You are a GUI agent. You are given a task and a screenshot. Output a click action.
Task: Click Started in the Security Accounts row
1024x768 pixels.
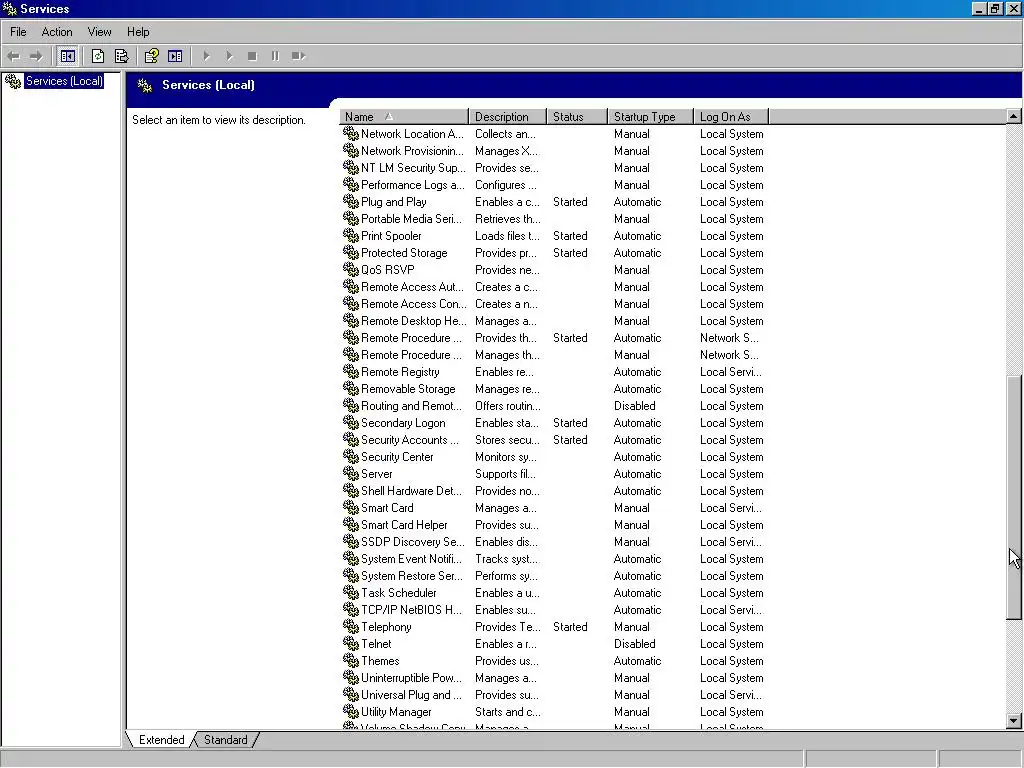tap(570, 440)
